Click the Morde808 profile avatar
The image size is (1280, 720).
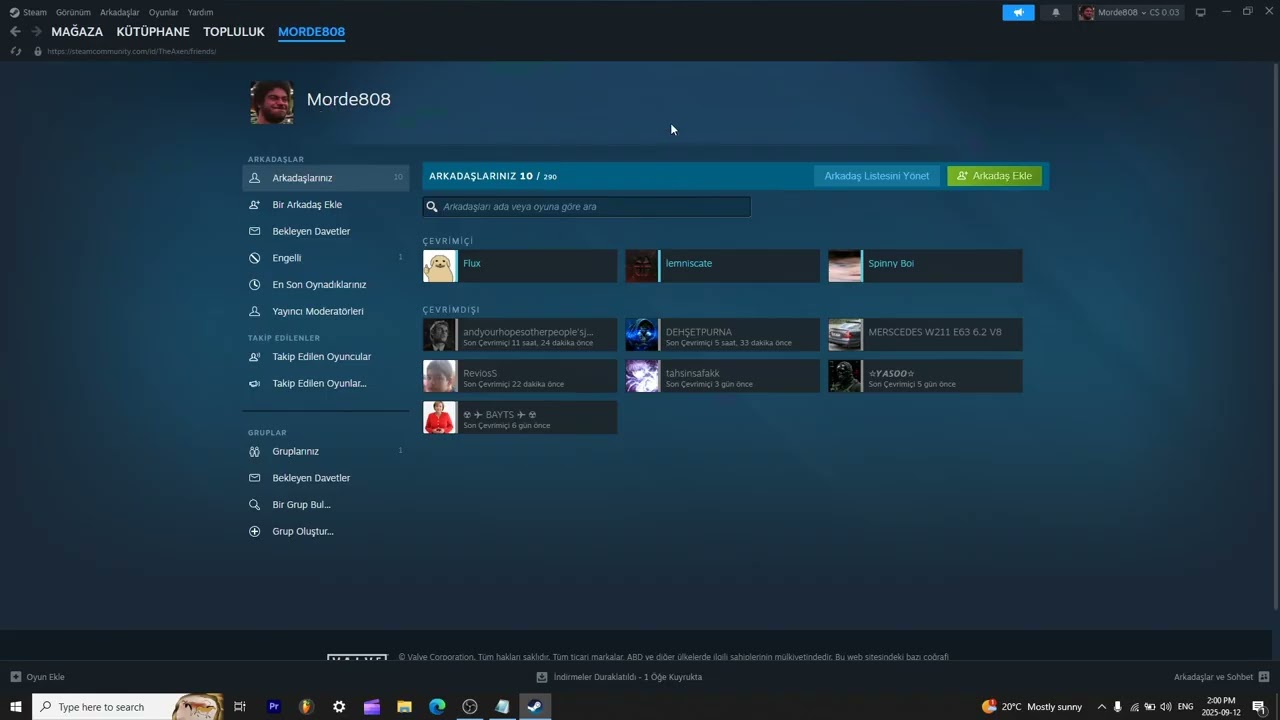tap(272, 102)
